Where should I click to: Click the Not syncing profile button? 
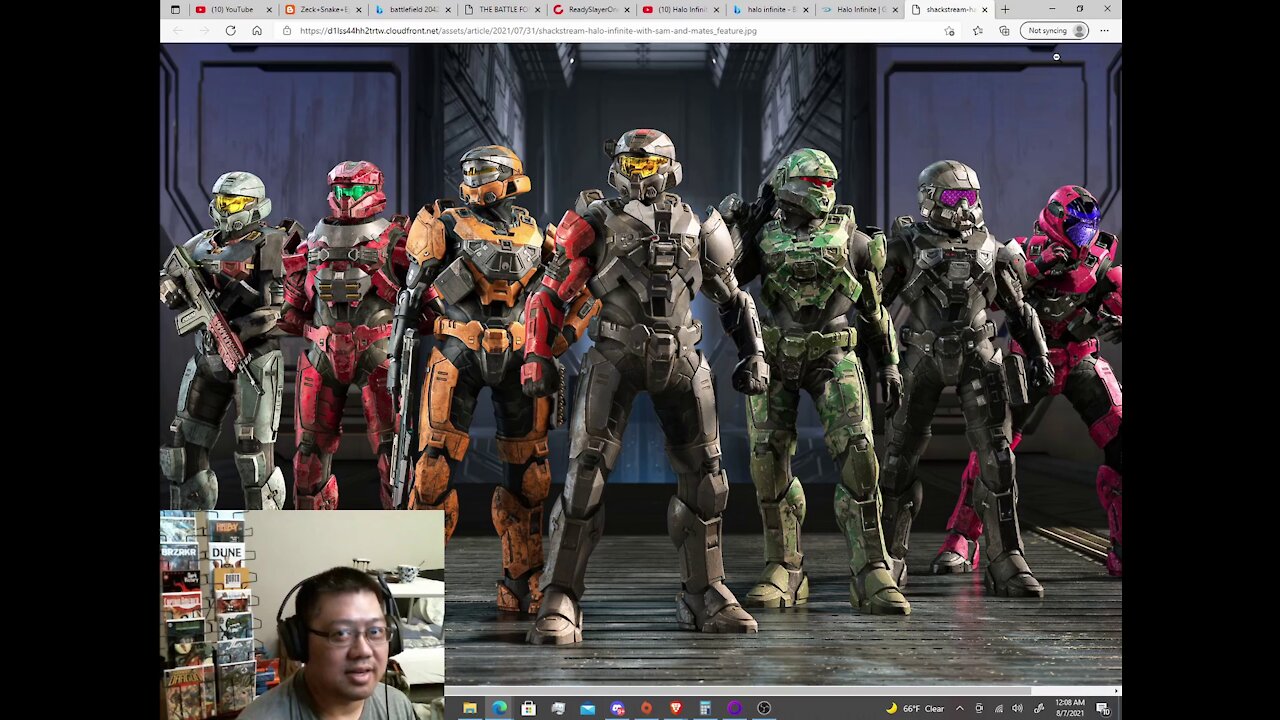[x=1054, y=31]
